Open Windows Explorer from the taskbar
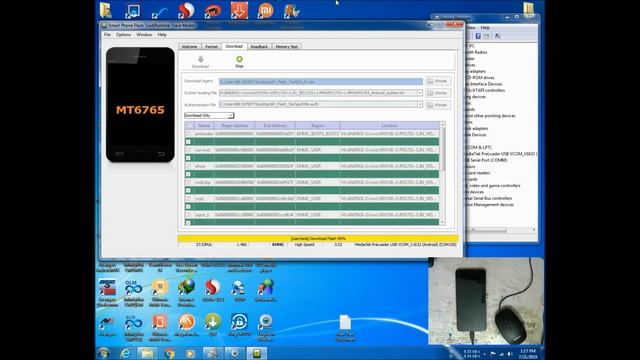The width and height of the screenshot is (640, 360). click(x=147, y=353)
